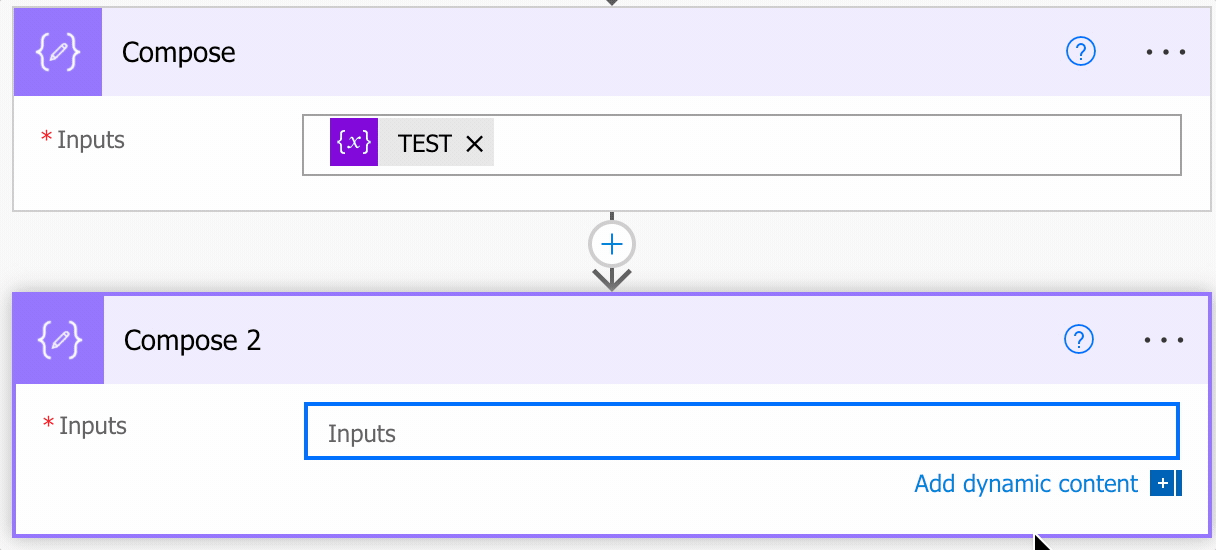Click the purple variable icon on TEST token

(354, 143)
